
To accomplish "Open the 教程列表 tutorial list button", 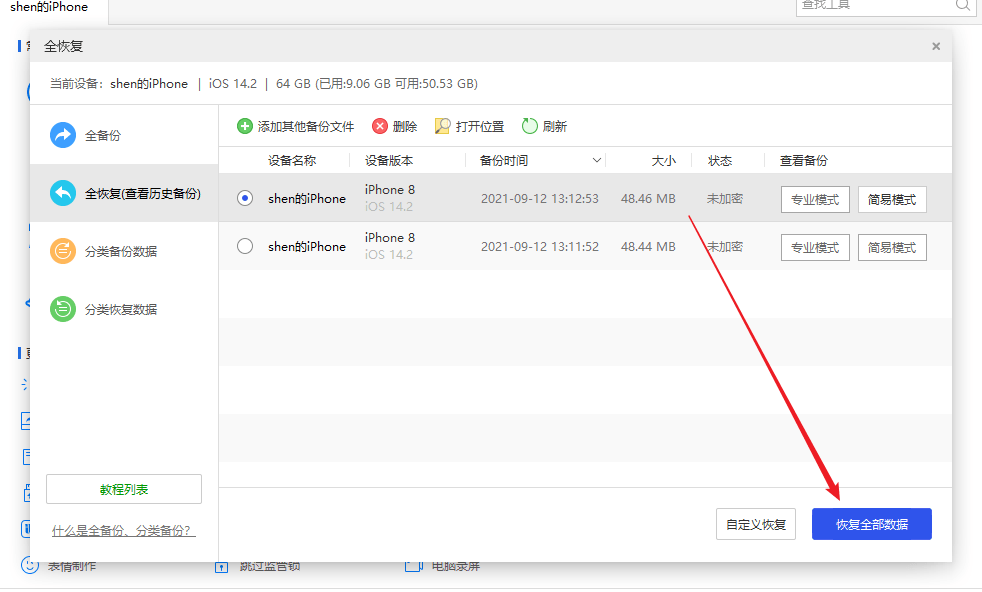I will click(x=124, y=489).
